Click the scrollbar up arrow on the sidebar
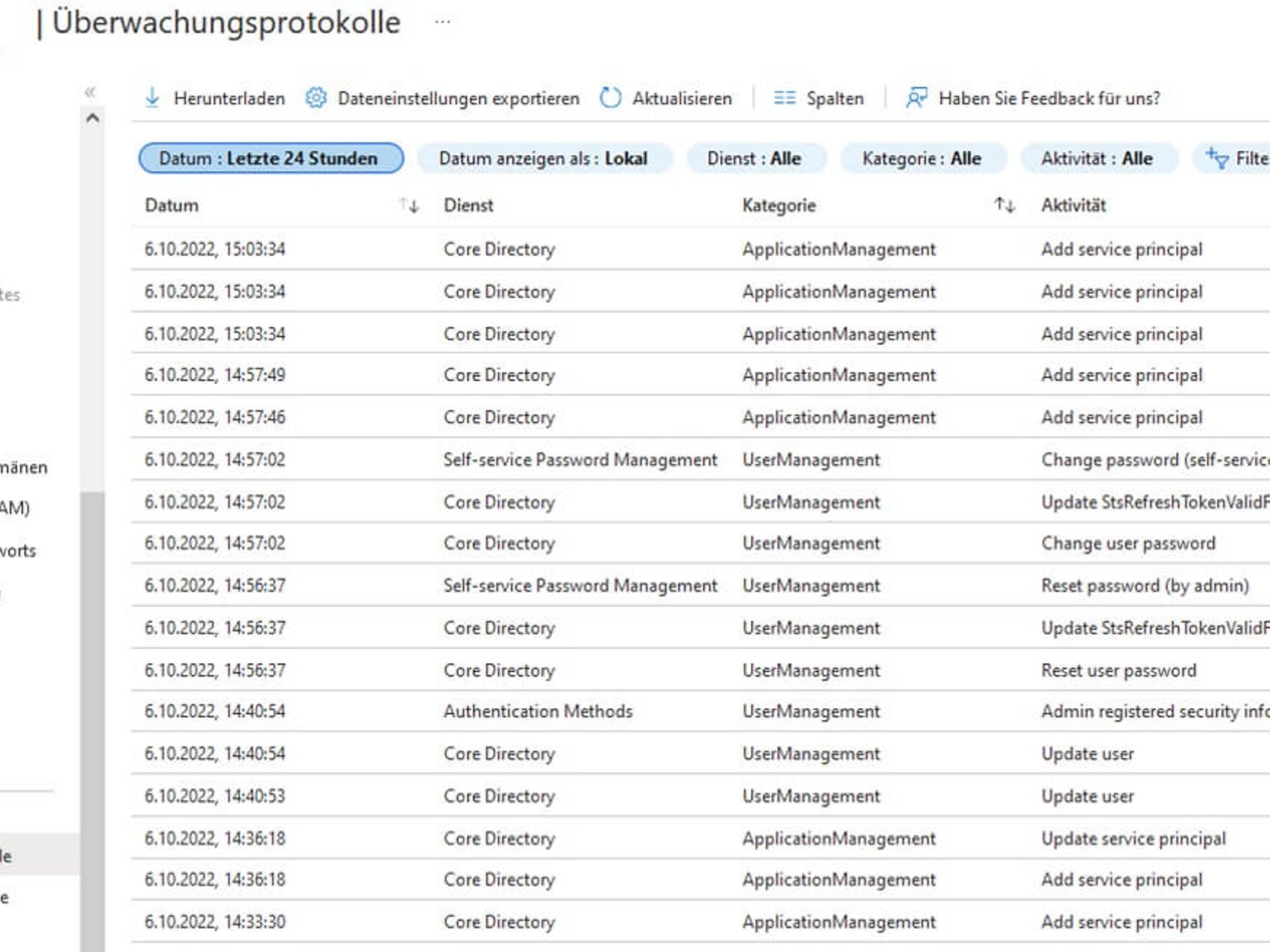The image size is (1270, 952). click(93, 119)
